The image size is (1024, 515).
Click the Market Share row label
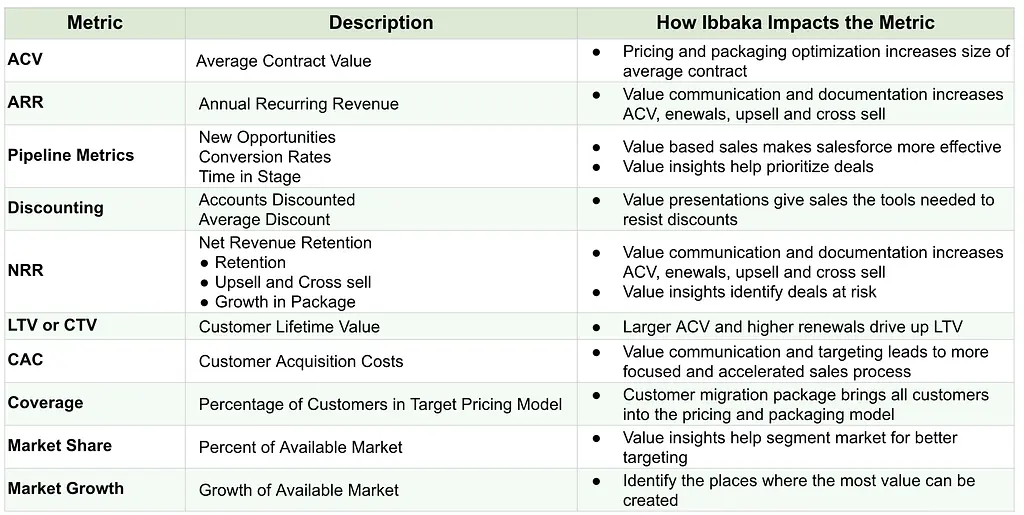pos(59,445)
